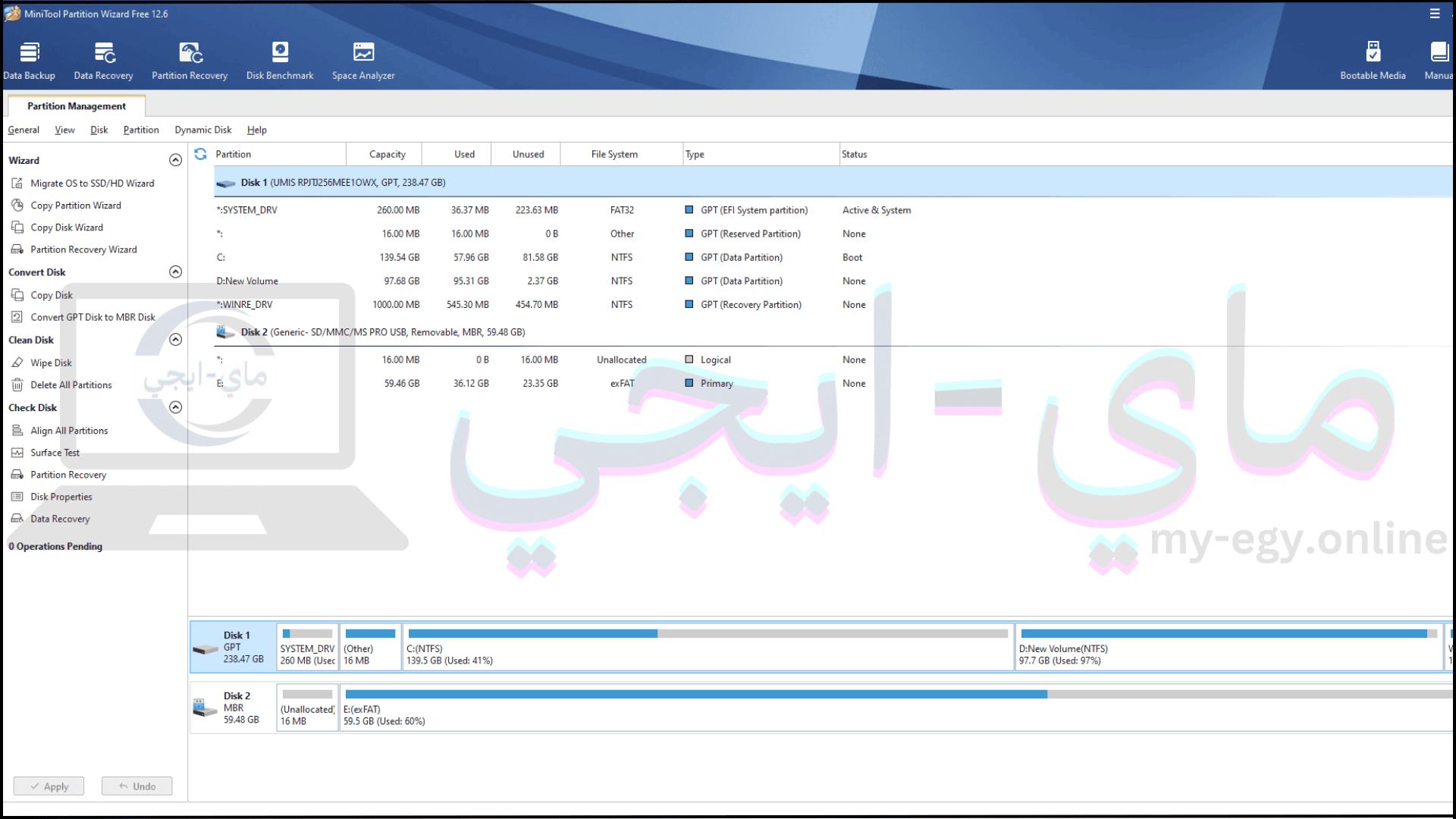The height and width of the screenshot is (819, 1456).
Task: Click the Undo button
Action: click(x=137, y=786)
